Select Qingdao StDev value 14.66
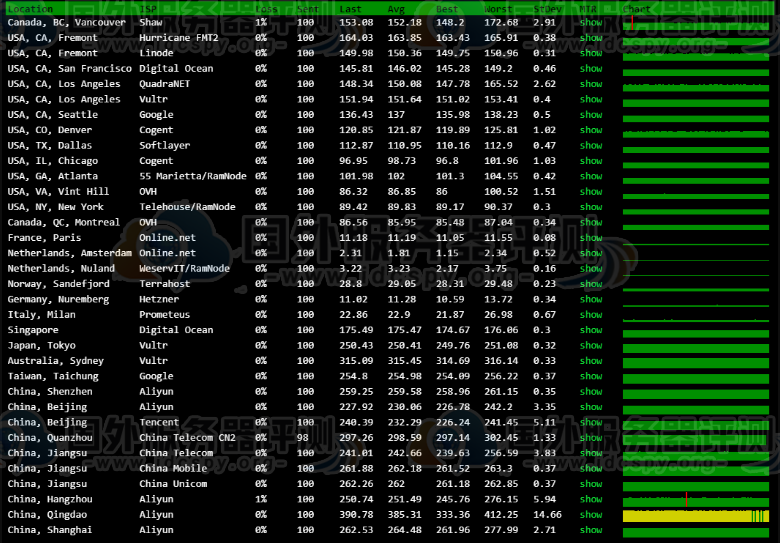The width and height of the screenshot is (780, 543). (x=547, y=515)
